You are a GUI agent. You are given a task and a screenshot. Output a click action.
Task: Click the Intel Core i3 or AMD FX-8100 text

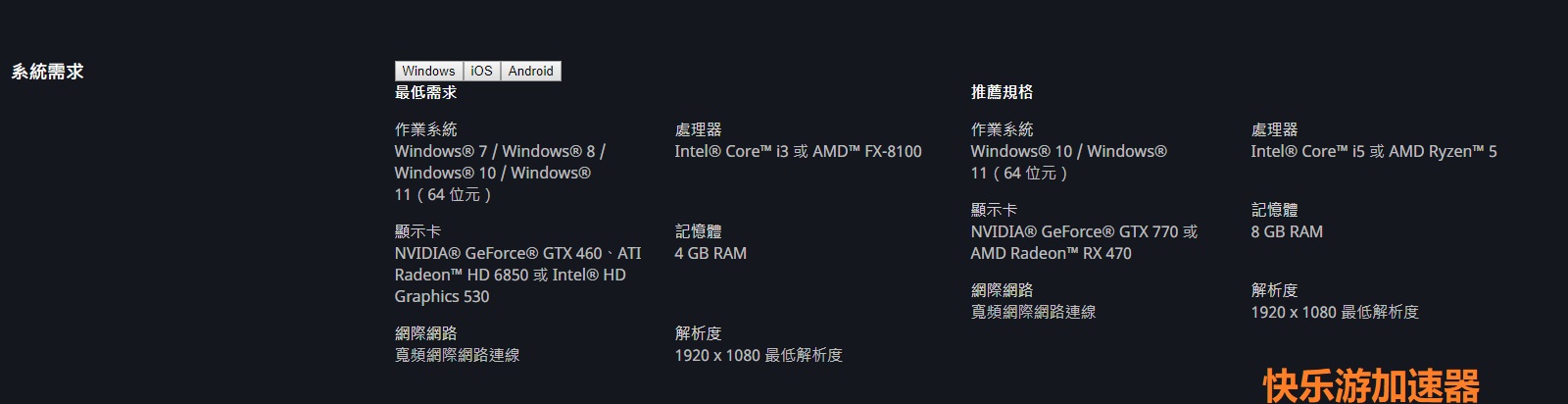click(798, 151)
